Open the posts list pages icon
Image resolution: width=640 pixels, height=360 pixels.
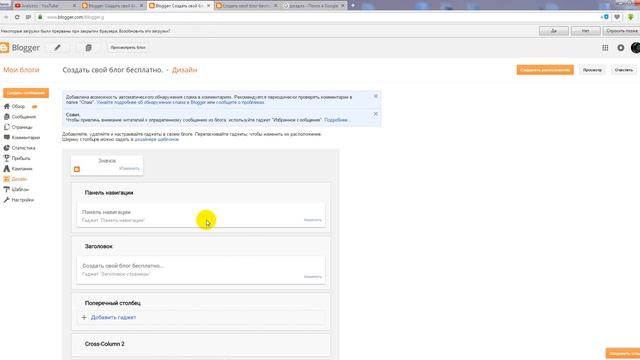[x=88, y=48]
